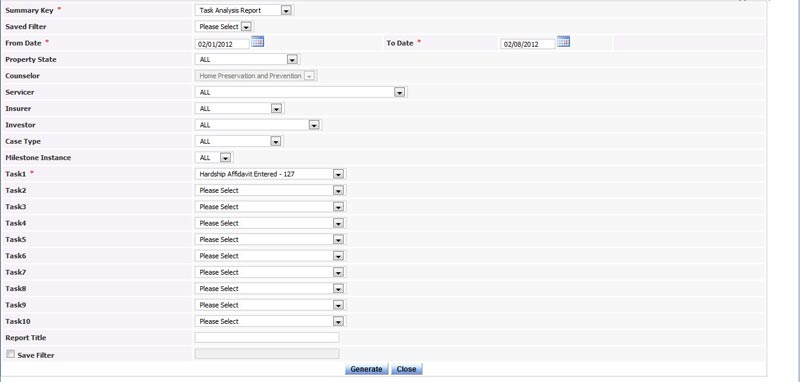Viewport: 800px width, 382px height.
Task: Open the Insurer dropdown
Action: click(x=239, y=109)
